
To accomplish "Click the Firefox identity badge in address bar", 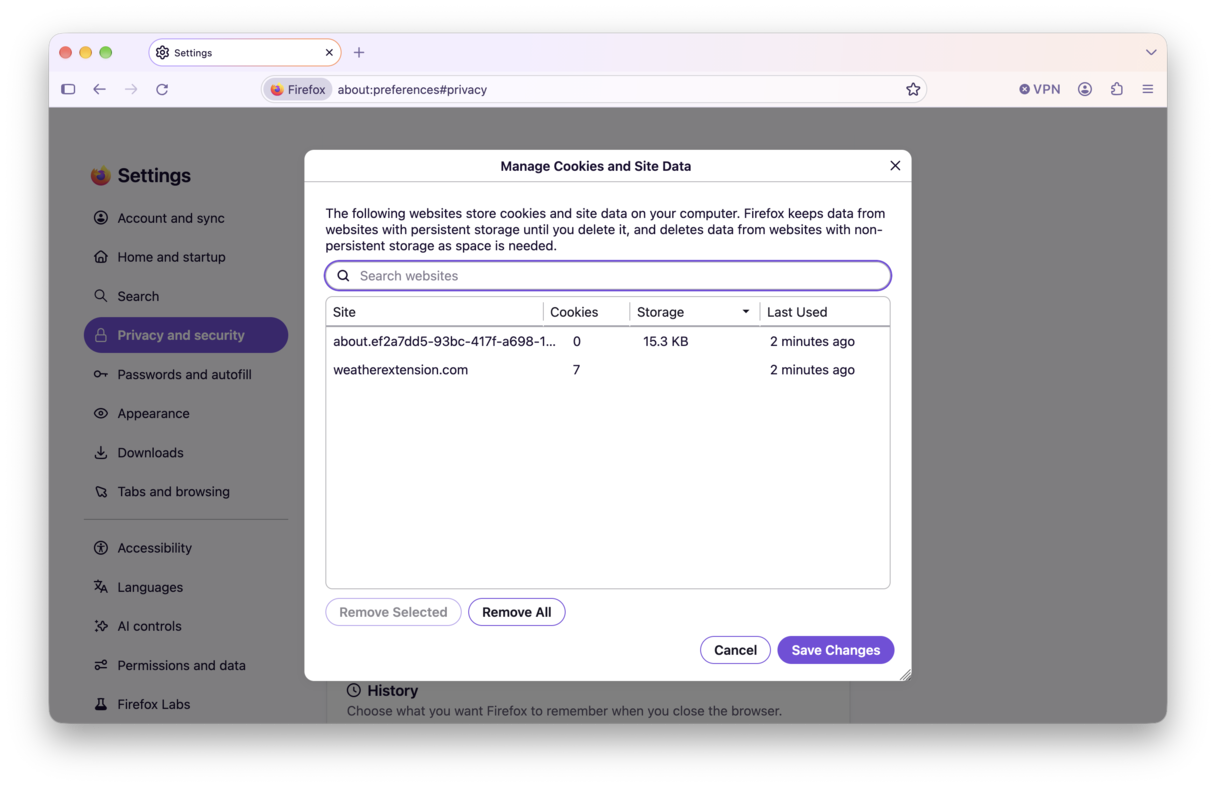I will (298, 89).
